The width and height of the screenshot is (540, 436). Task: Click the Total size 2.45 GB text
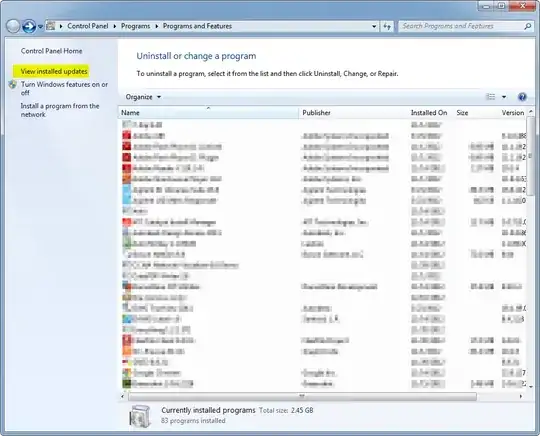click(x=286, y=411)
